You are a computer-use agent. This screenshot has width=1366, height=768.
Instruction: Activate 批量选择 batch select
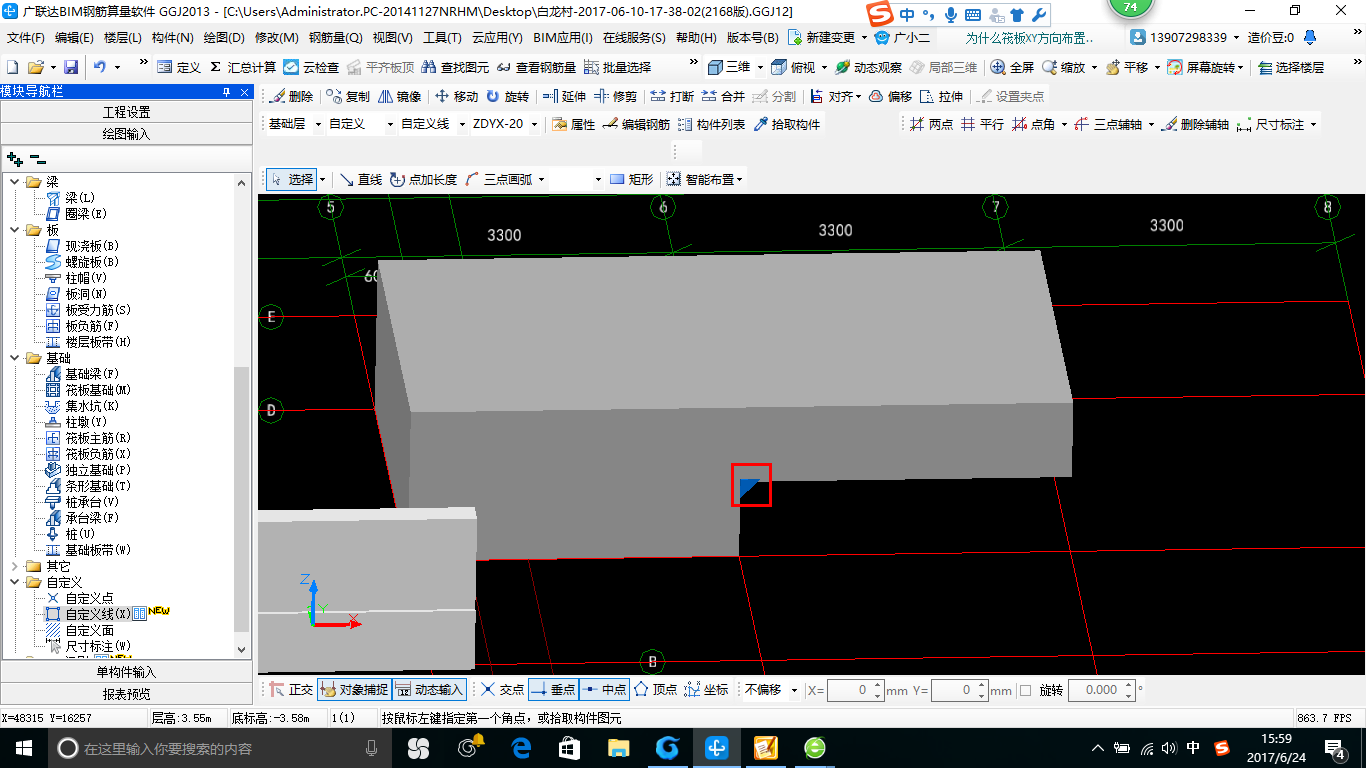pyautogui.click(x=617, y=67)
